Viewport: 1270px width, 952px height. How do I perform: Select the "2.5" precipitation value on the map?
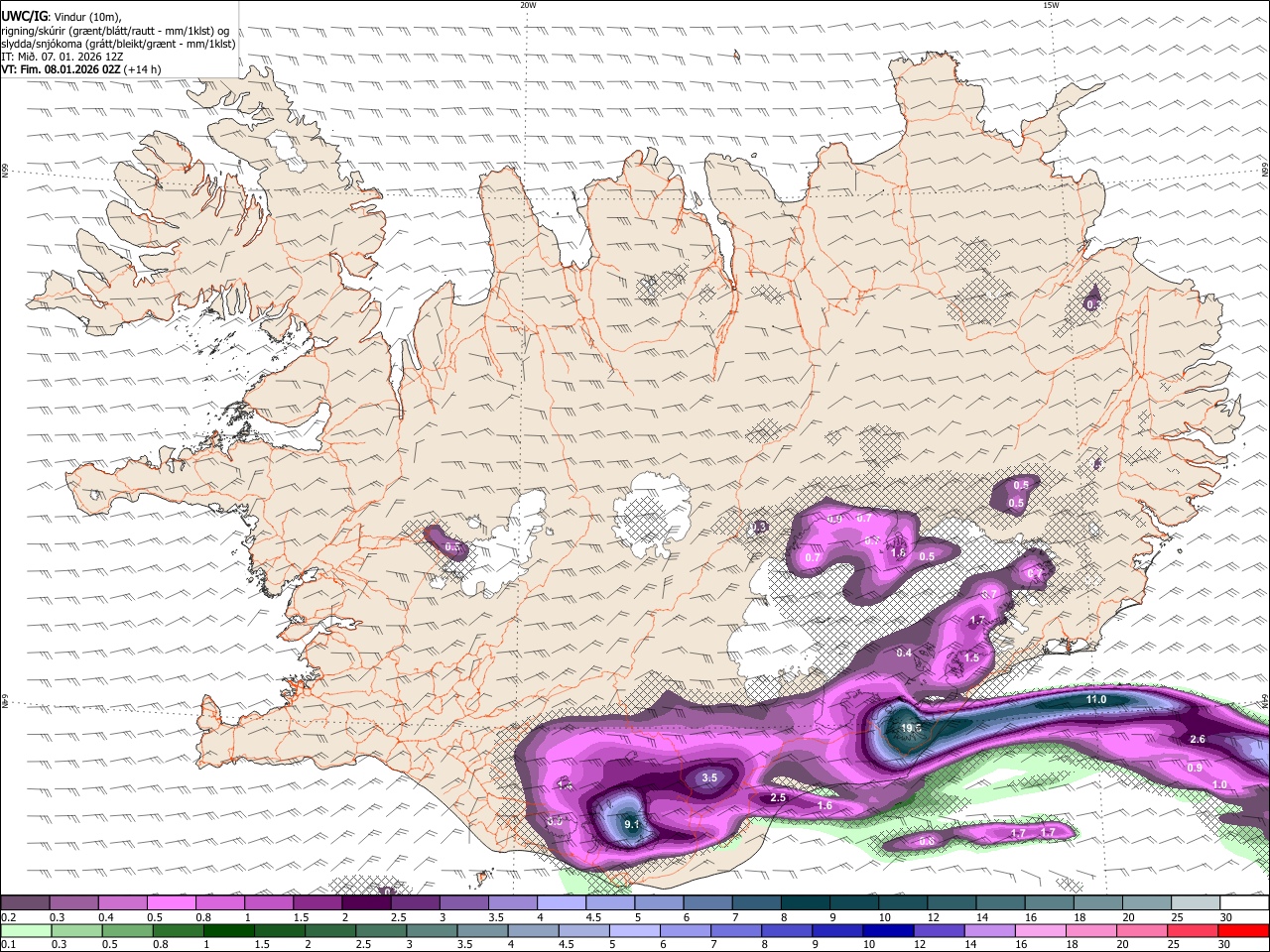pyautogui.click(x=778, y=798)
